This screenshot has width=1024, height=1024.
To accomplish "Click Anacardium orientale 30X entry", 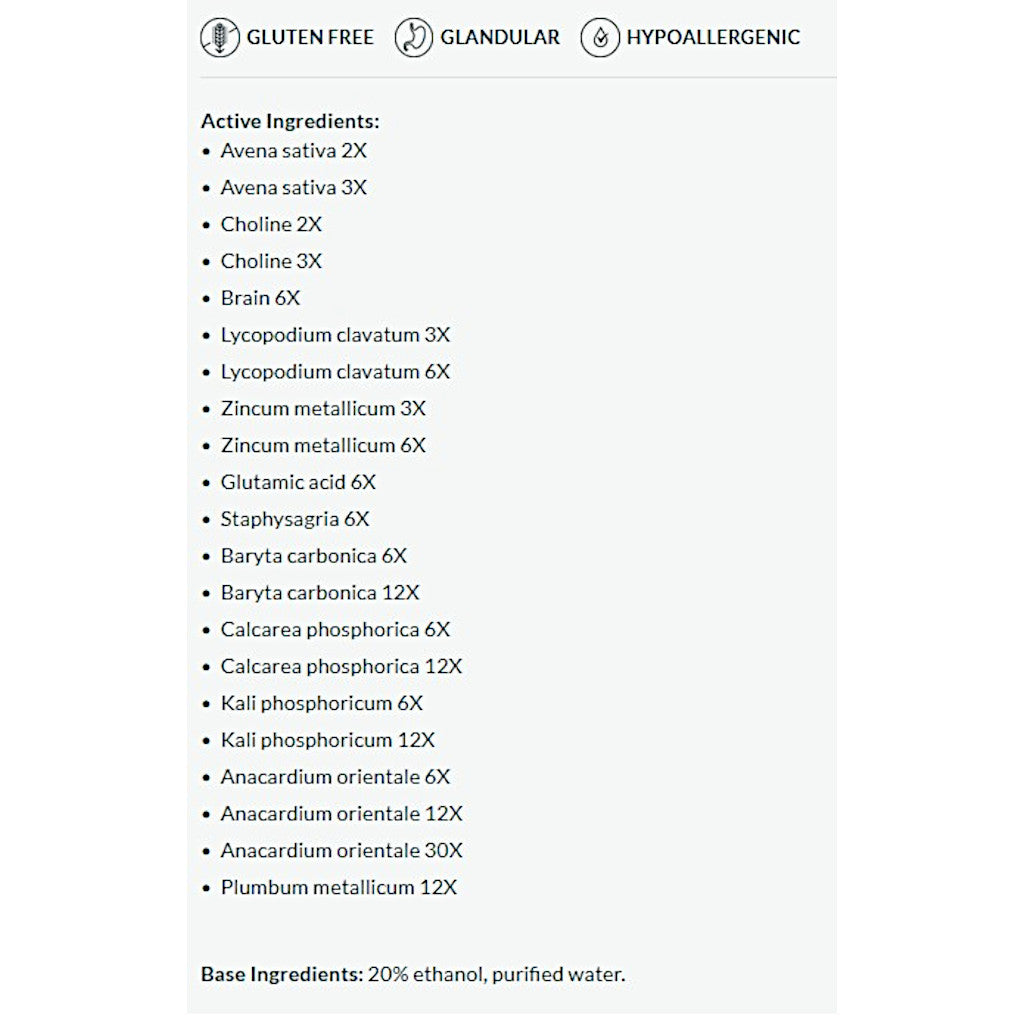I will [x=342, y=850].
